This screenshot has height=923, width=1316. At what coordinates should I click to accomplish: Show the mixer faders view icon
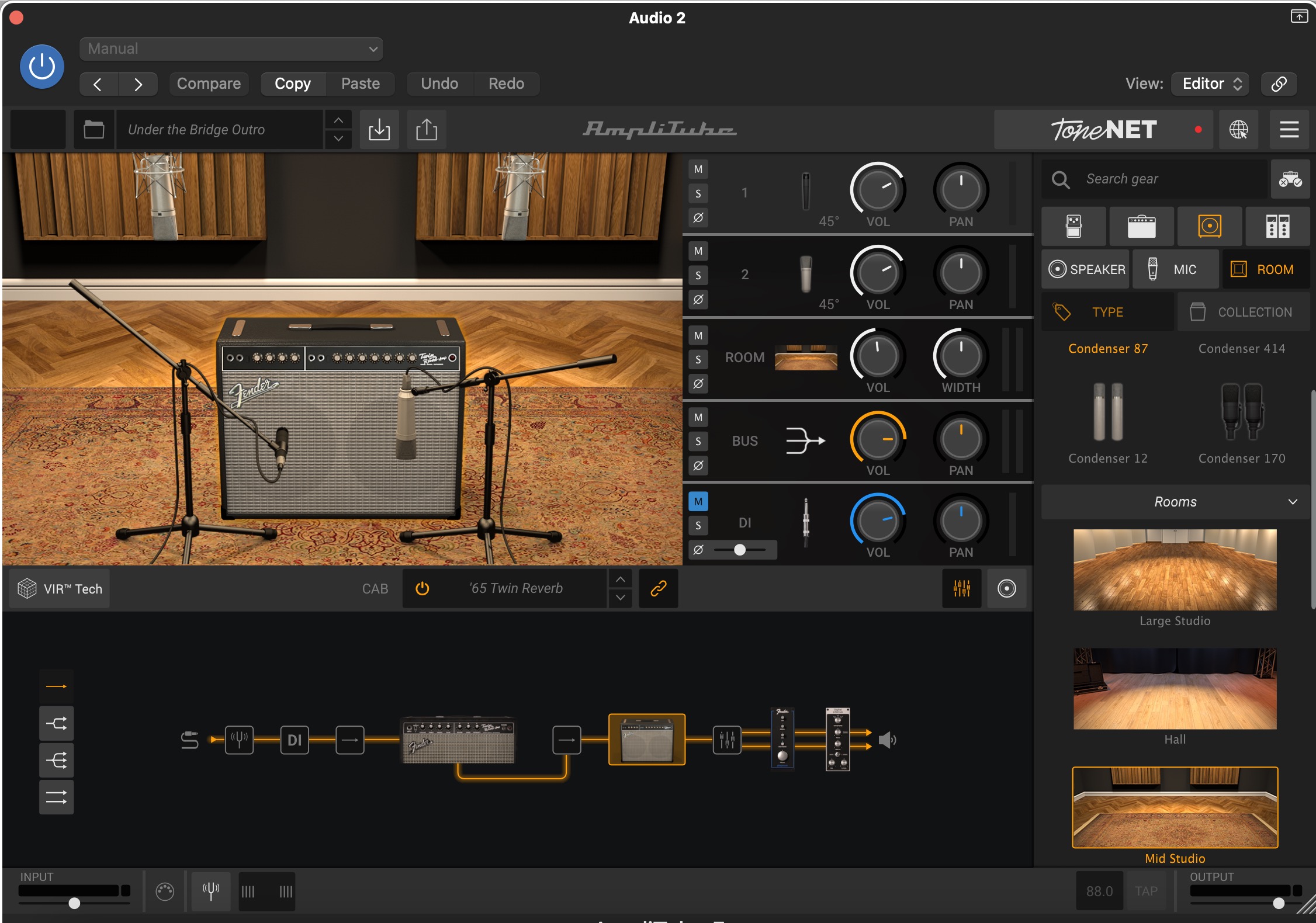coord(961,588)
